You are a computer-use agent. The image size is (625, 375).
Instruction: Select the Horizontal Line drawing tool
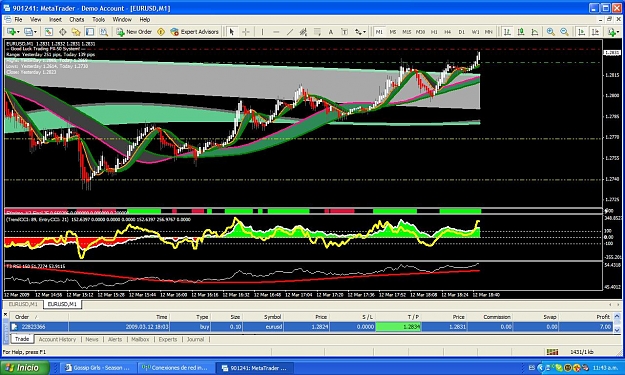[276, 32]
